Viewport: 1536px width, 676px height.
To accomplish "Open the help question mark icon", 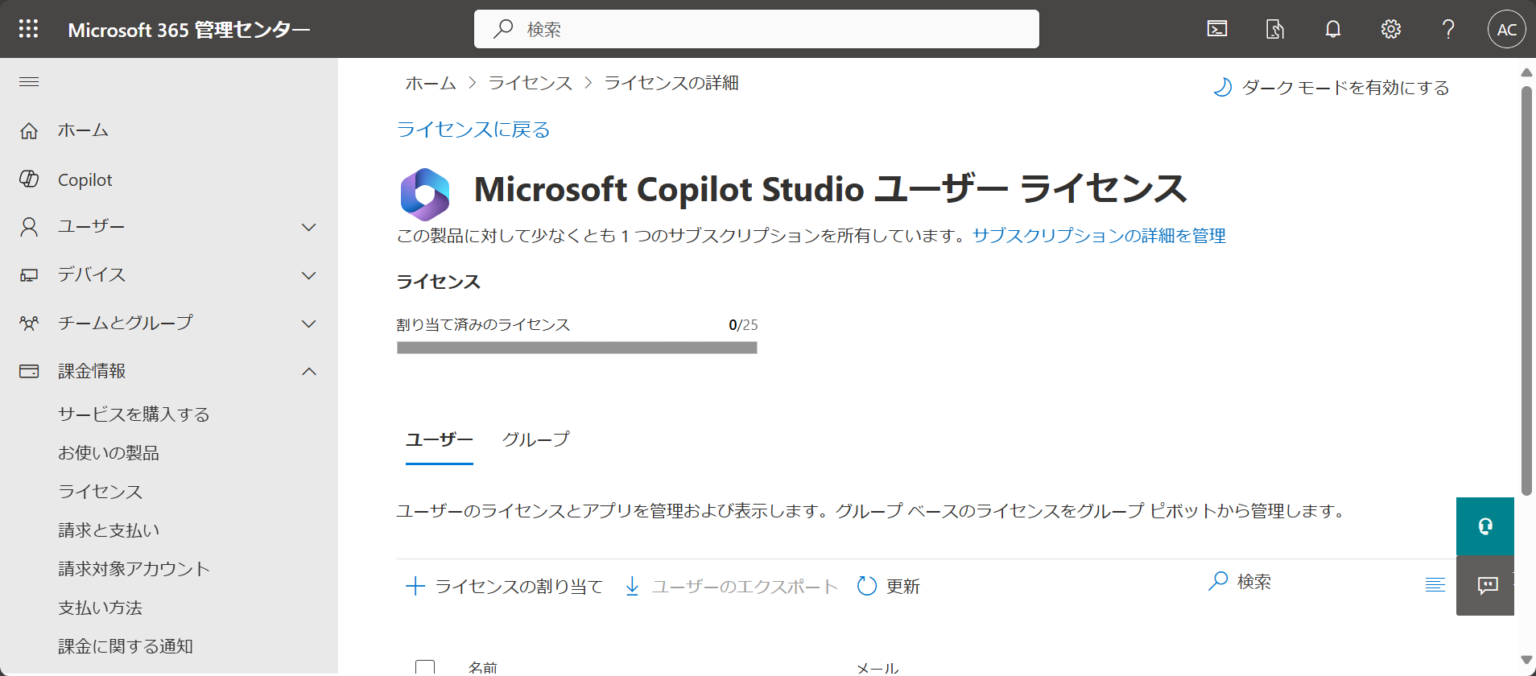I will [x=1448, y=29].
